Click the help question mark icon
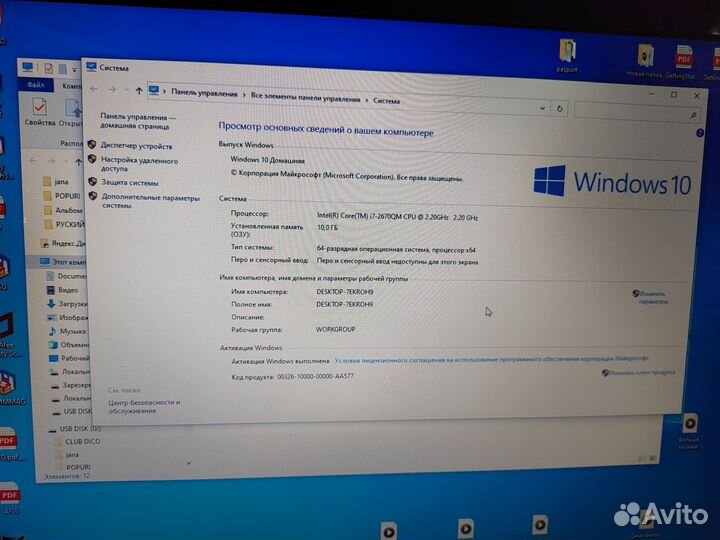This screenshot has height=540, width=720. (699, 133)
